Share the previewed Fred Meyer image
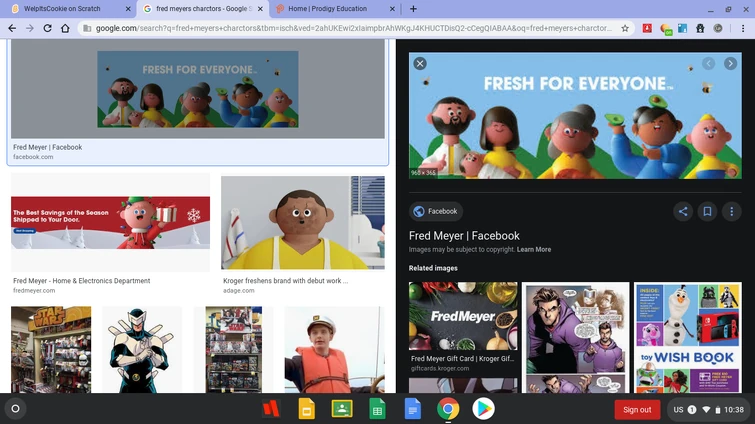Viewport: 755px width, 424px height. [683, 211]
